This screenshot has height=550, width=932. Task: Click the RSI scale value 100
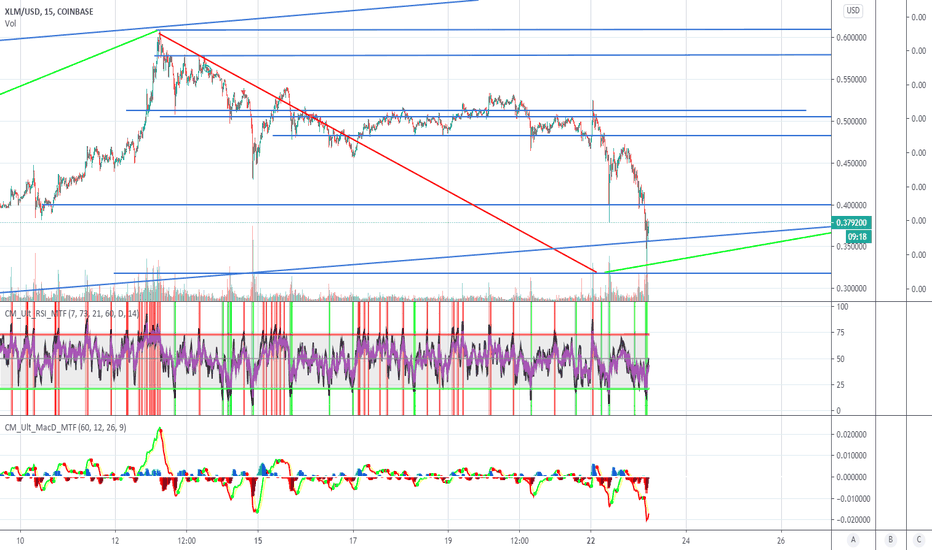pos(842,307)
